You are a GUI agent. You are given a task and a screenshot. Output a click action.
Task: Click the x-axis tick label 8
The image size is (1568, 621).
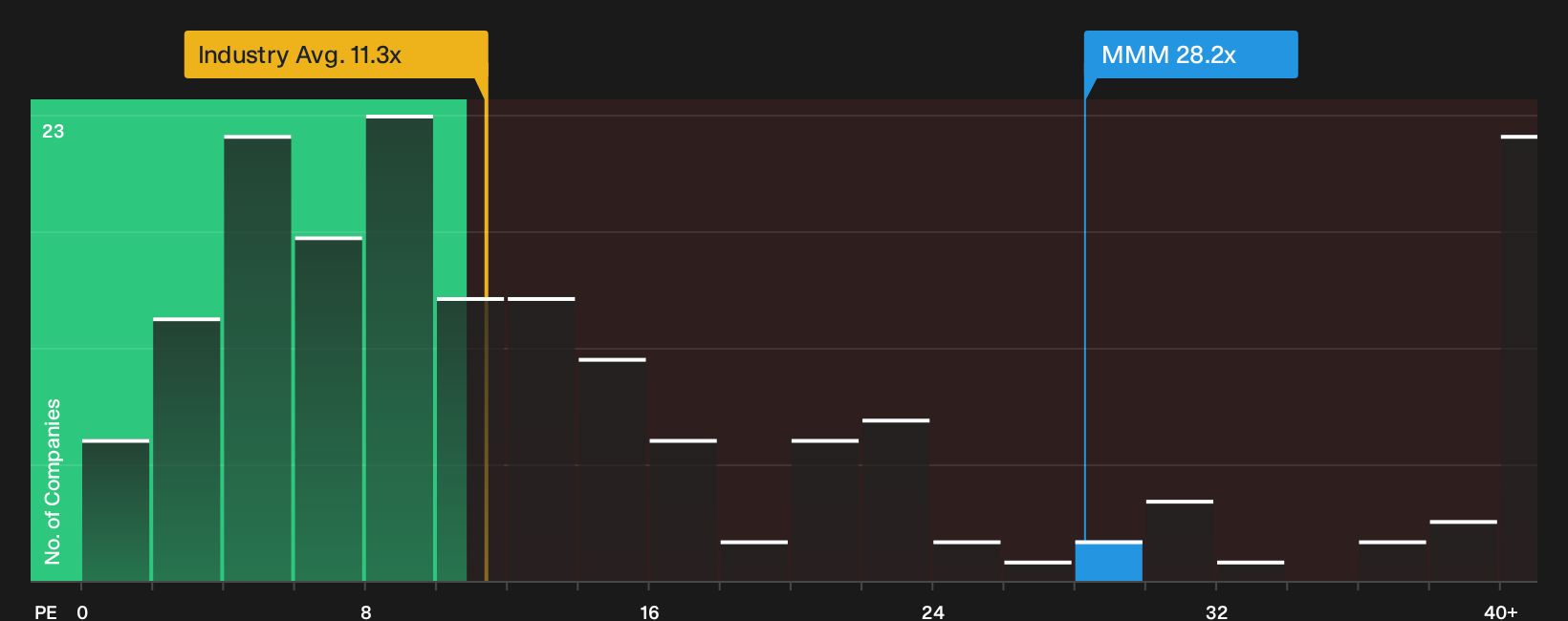(366, 611)
